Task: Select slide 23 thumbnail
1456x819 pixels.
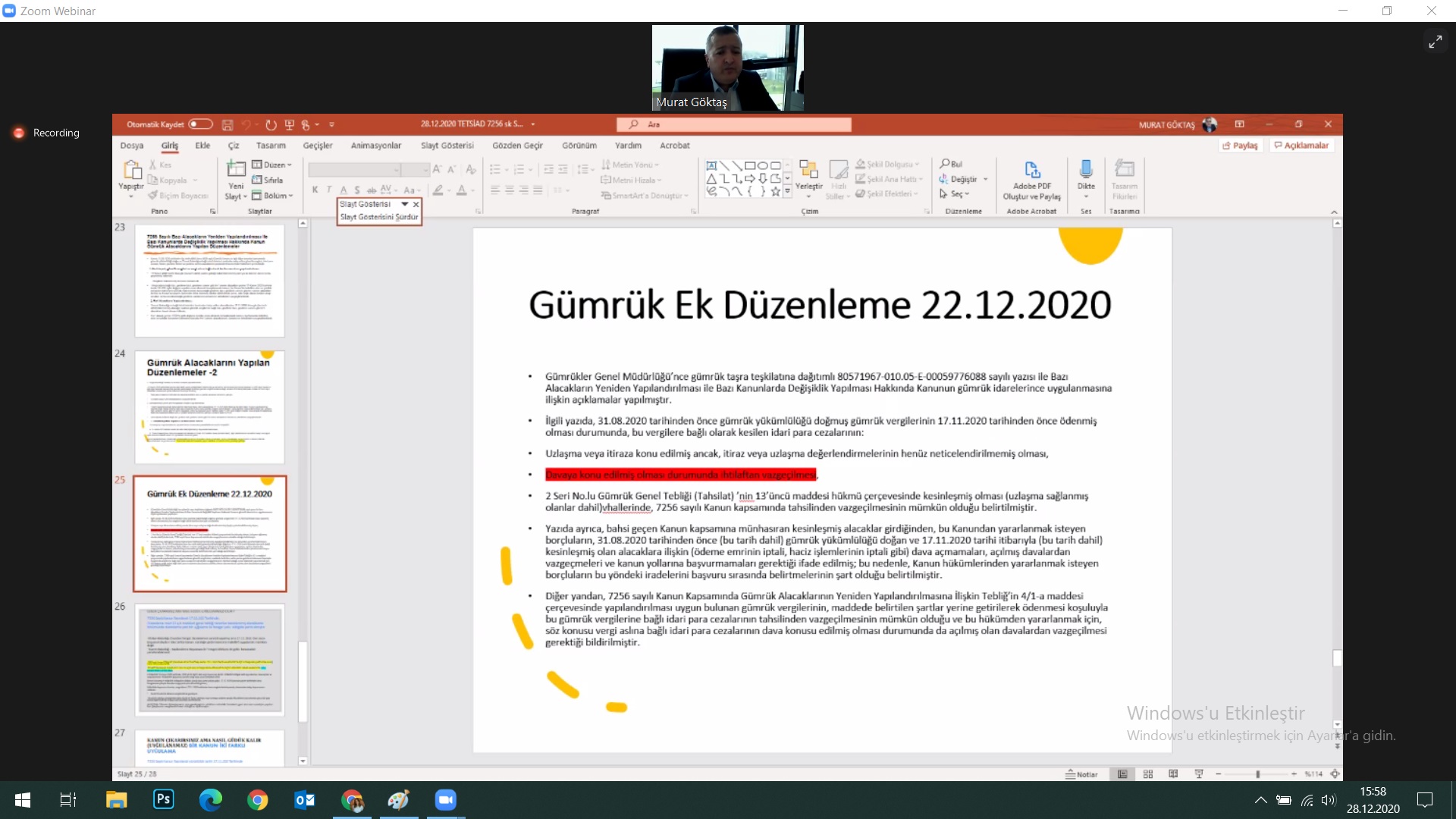Action: (210, 281)
